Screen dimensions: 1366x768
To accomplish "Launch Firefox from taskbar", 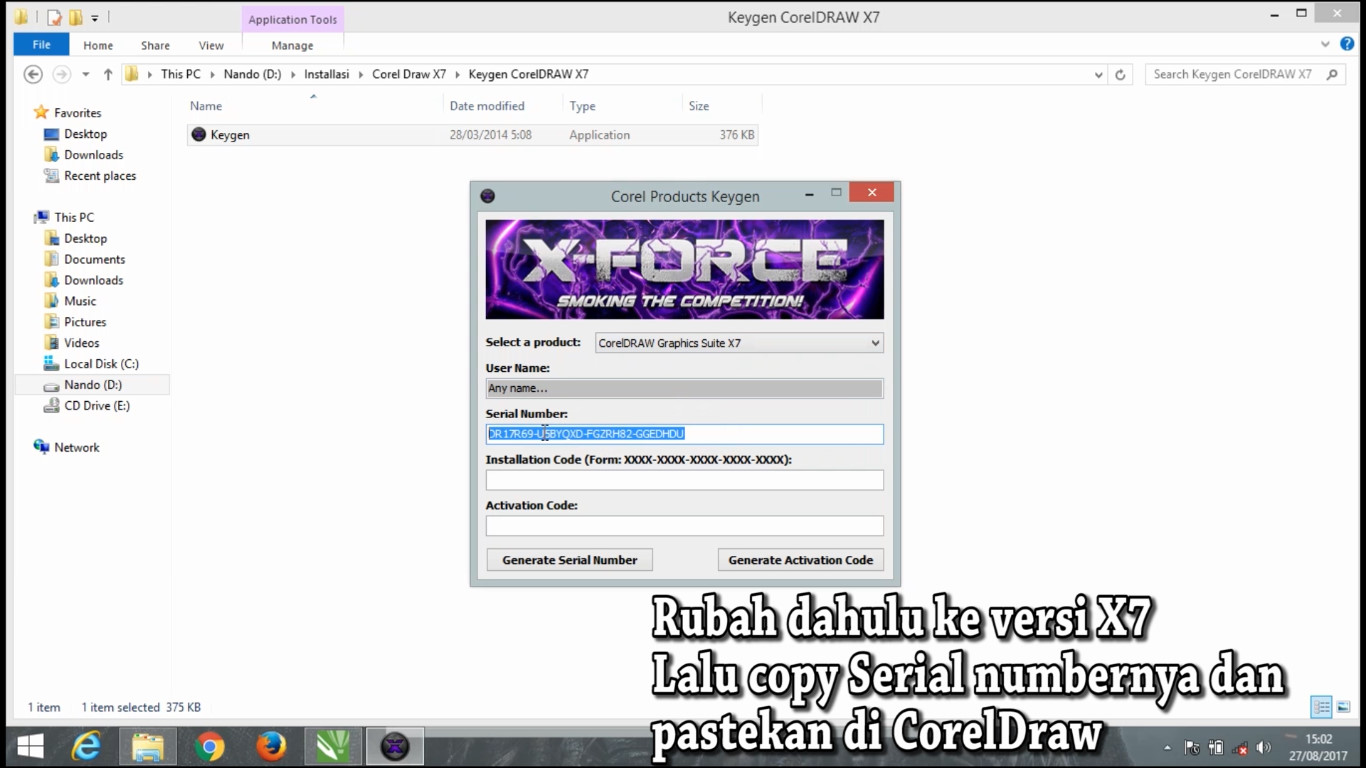I will 271,747.
